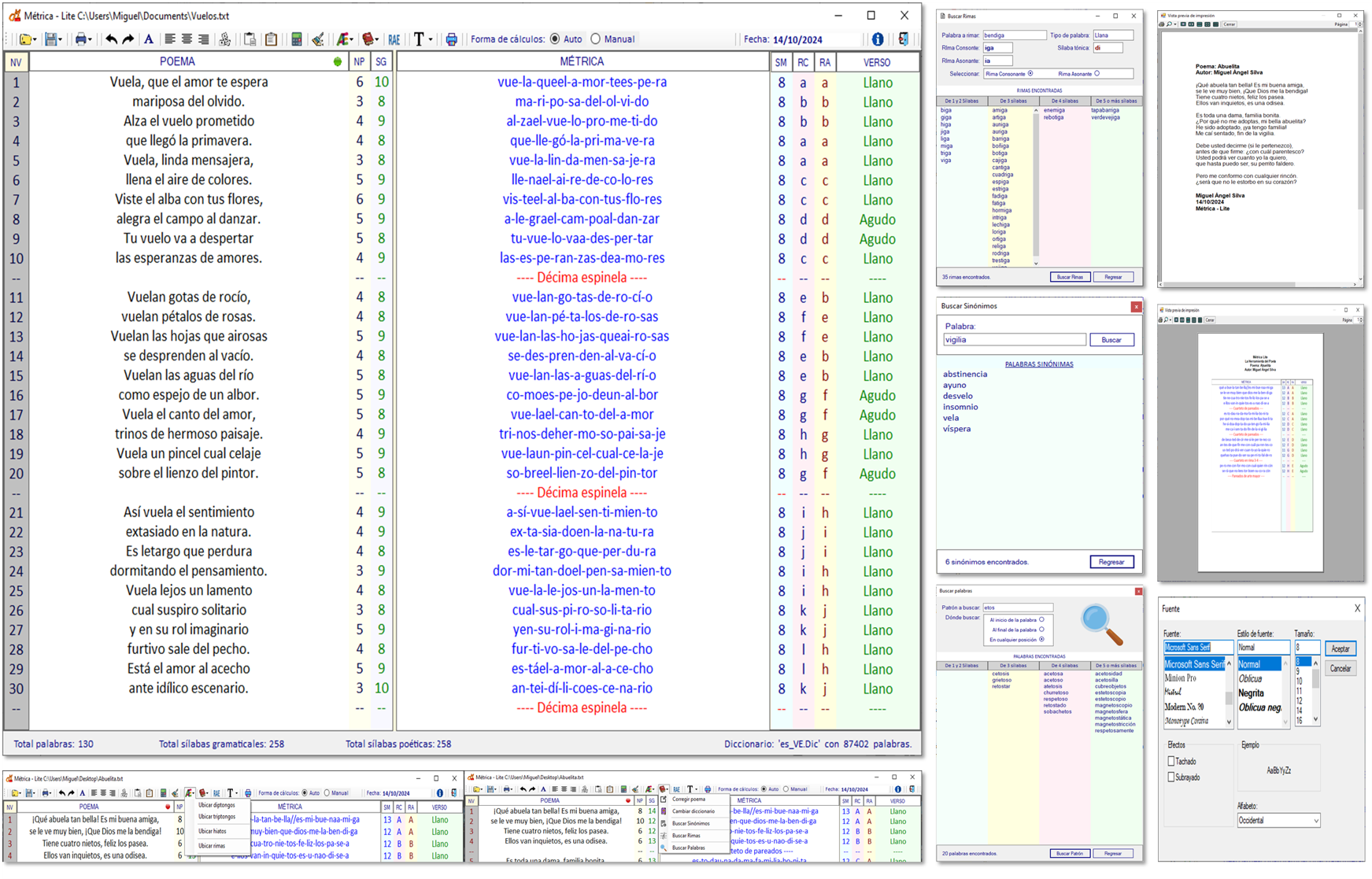This screenshot has width=1372, height=879.
Task: Choose 'Buscar Sinónimos' from the book menu
Action: (690, 824)
